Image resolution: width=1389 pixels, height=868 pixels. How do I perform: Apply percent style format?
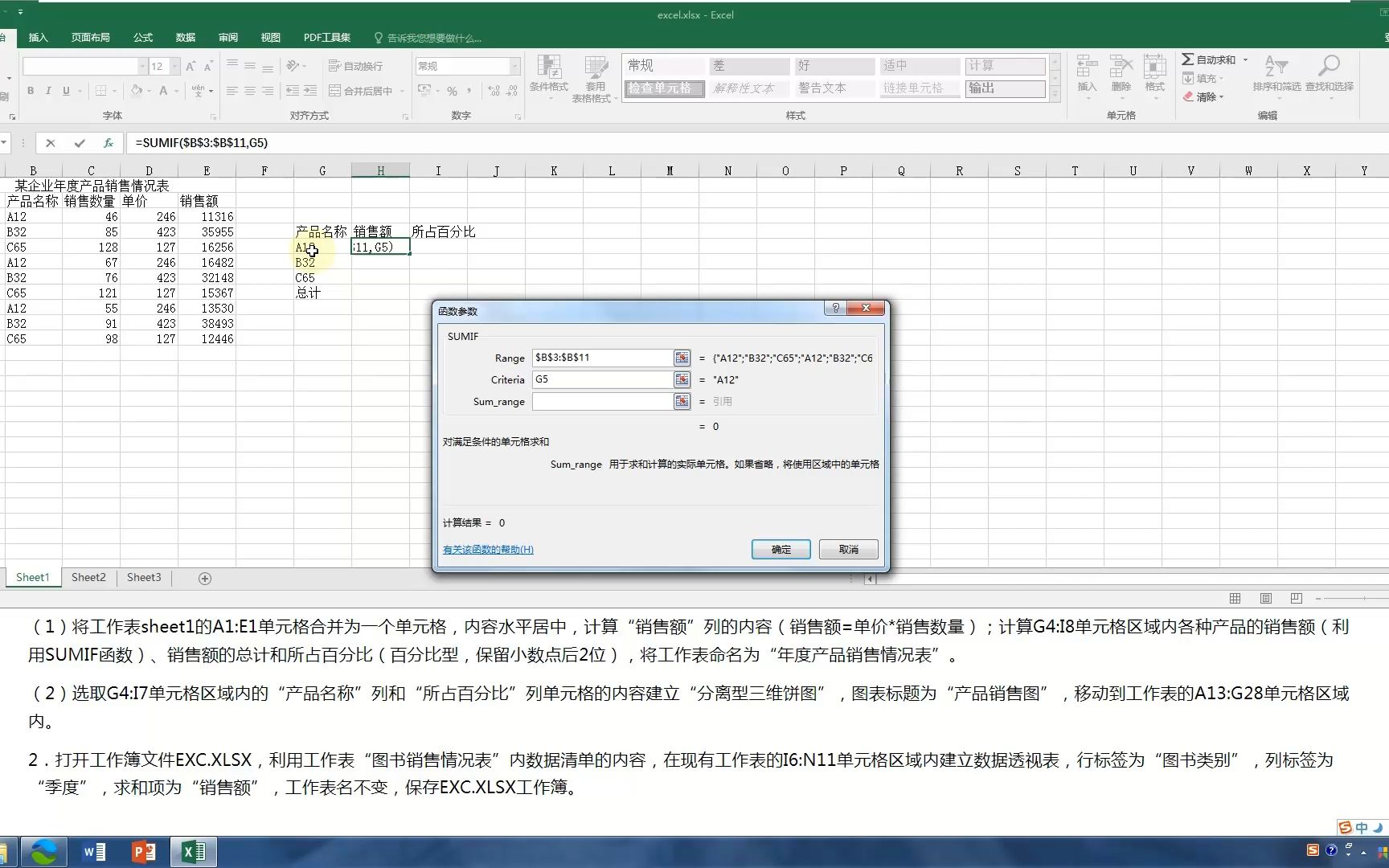453,91
